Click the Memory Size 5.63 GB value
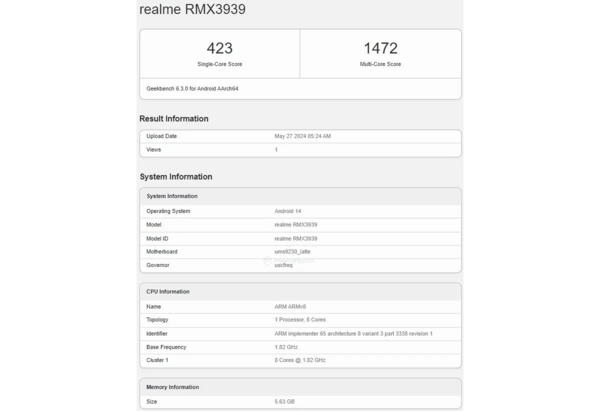The height and width of the screenshot is (411, 600). tap(284, 401)
